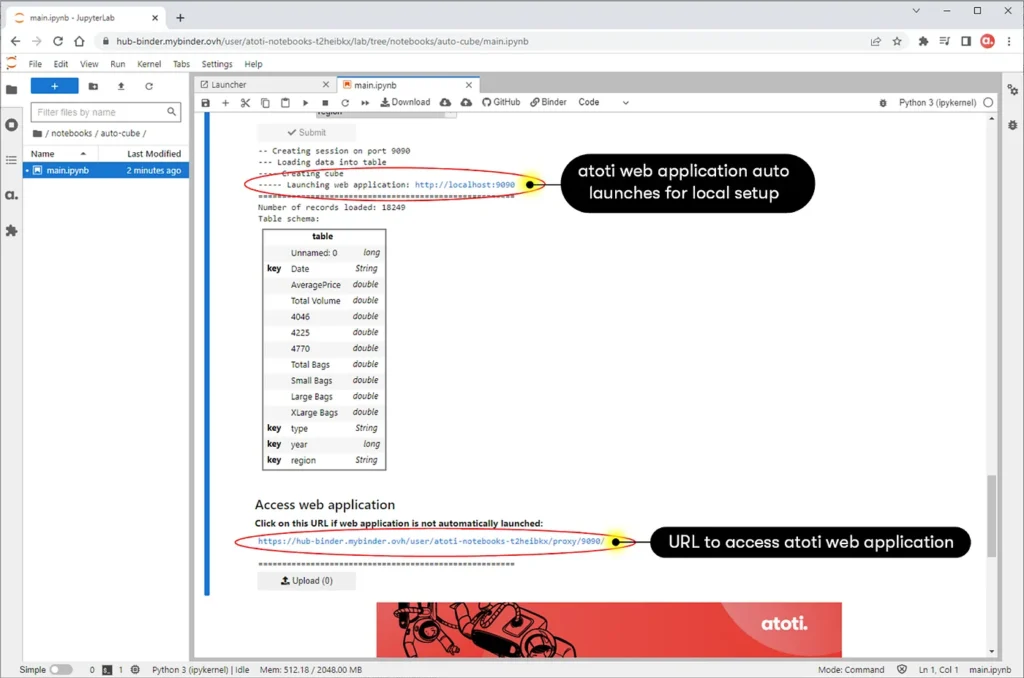Restart kernel and run all cells

coord(365,103)
